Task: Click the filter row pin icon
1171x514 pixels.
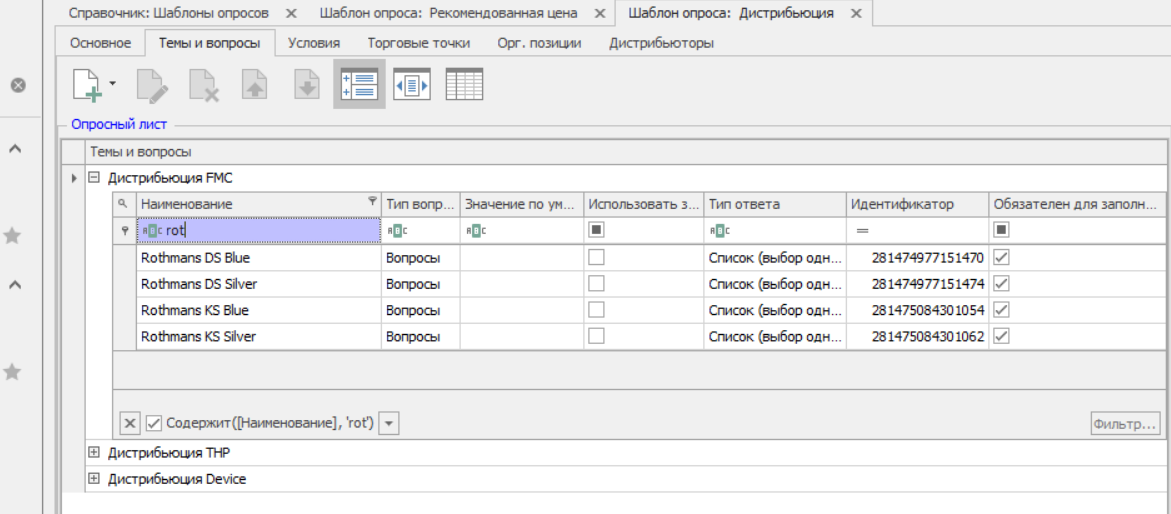Action: coord(125,231)
